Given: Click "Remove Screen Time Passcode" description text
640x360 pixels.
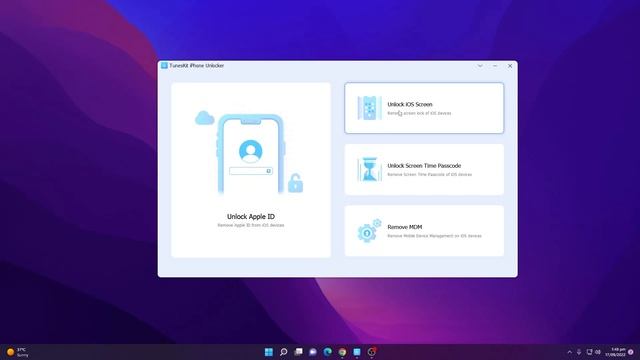Looking at the screenshot, I should click(429, 175).
